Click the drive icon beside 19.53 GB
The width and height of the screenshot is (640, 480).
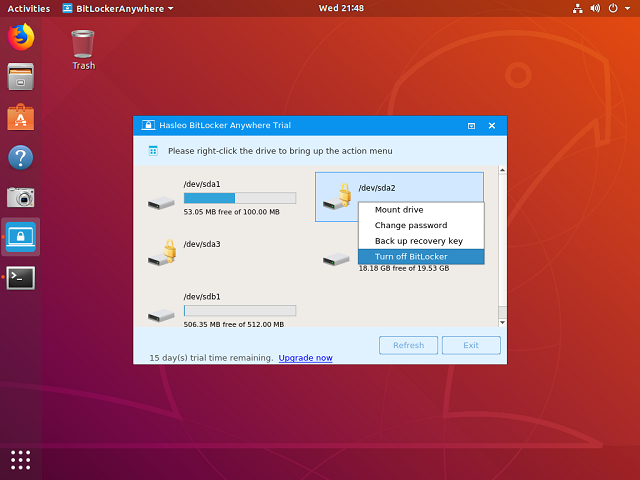click(336, 259)
